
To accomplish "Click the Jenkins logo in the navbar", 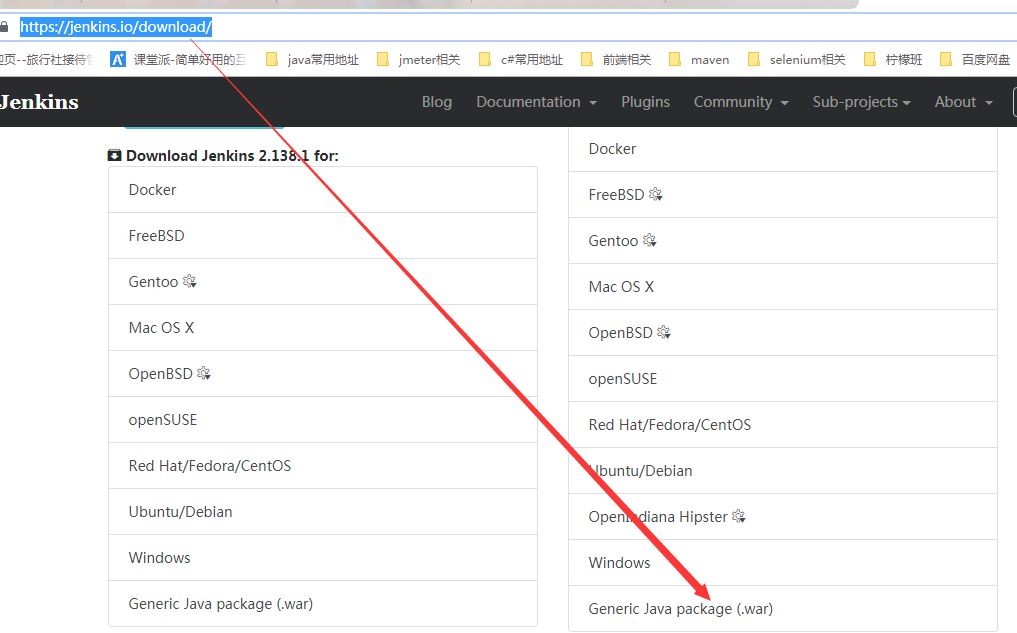I will tap(39, 102).
